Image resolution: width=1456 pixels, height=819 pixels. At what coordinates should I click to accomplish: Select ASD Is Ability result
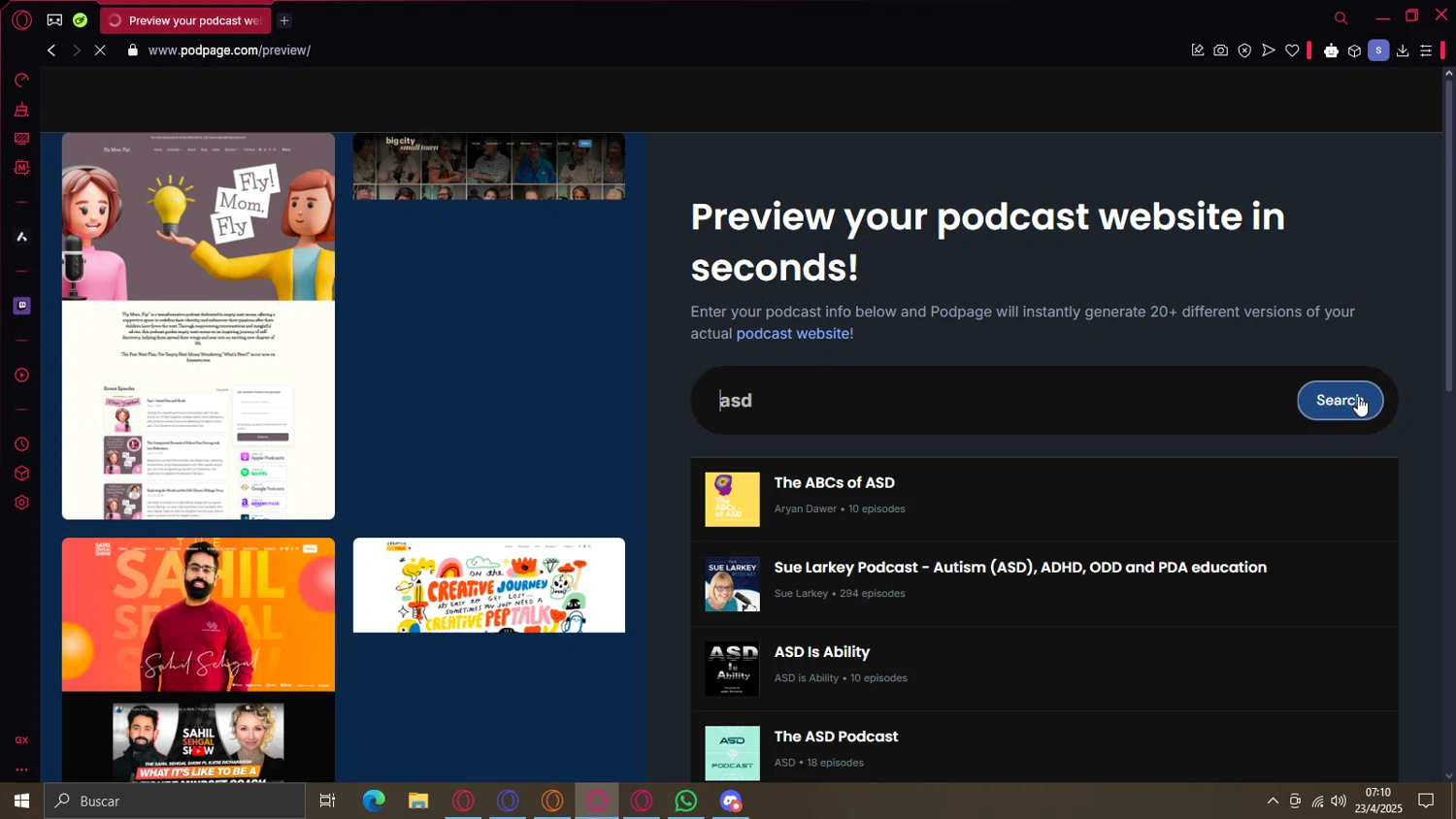coord(1044,668)
